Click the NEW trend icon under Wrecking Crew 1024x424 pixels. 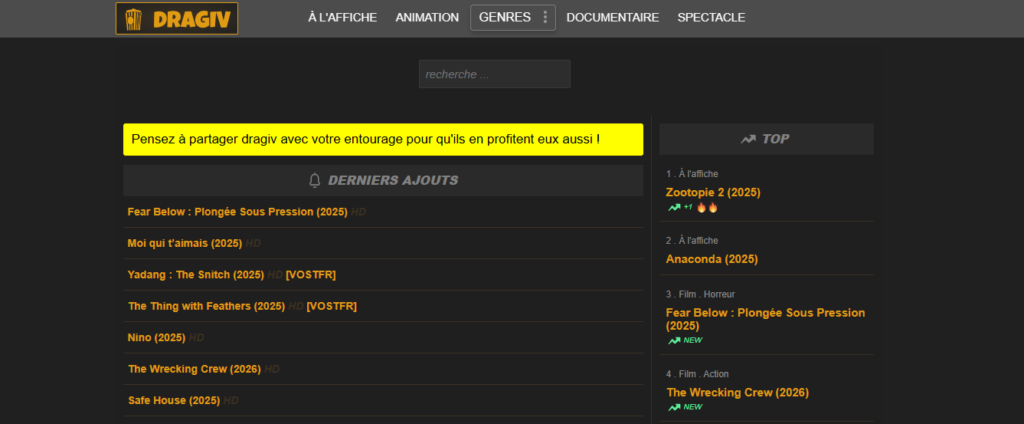click(685, 407)
